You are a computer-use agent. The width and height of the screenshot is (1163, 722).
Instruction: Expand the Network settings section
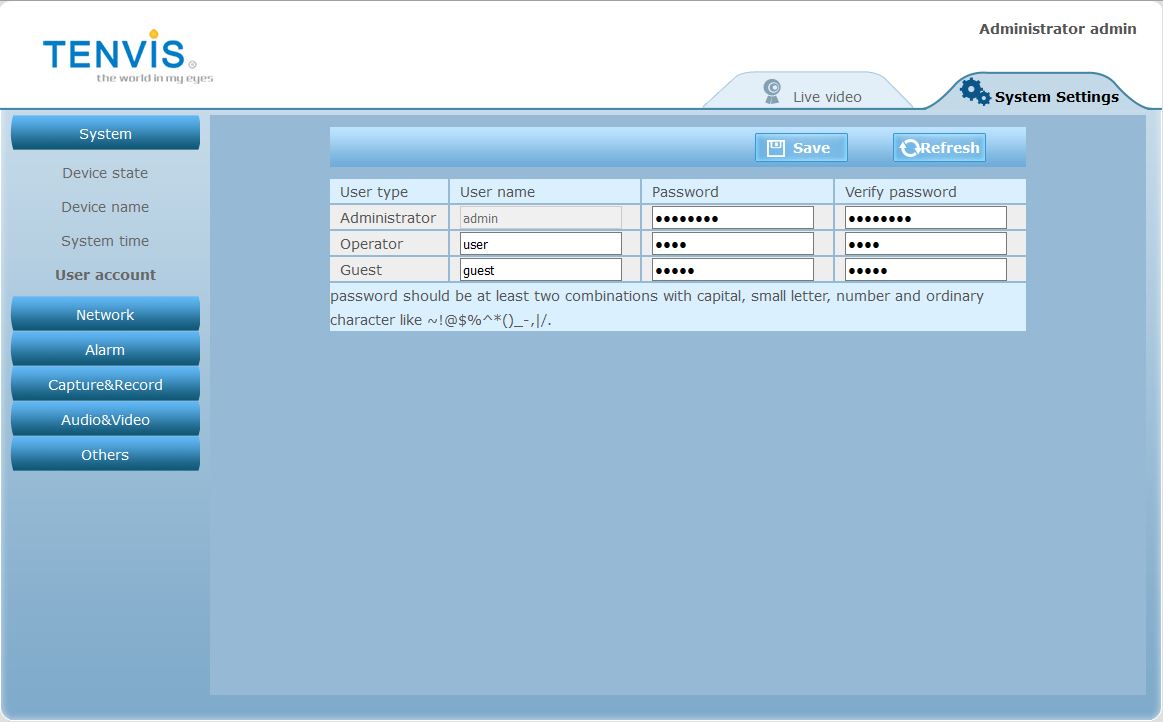105,315
